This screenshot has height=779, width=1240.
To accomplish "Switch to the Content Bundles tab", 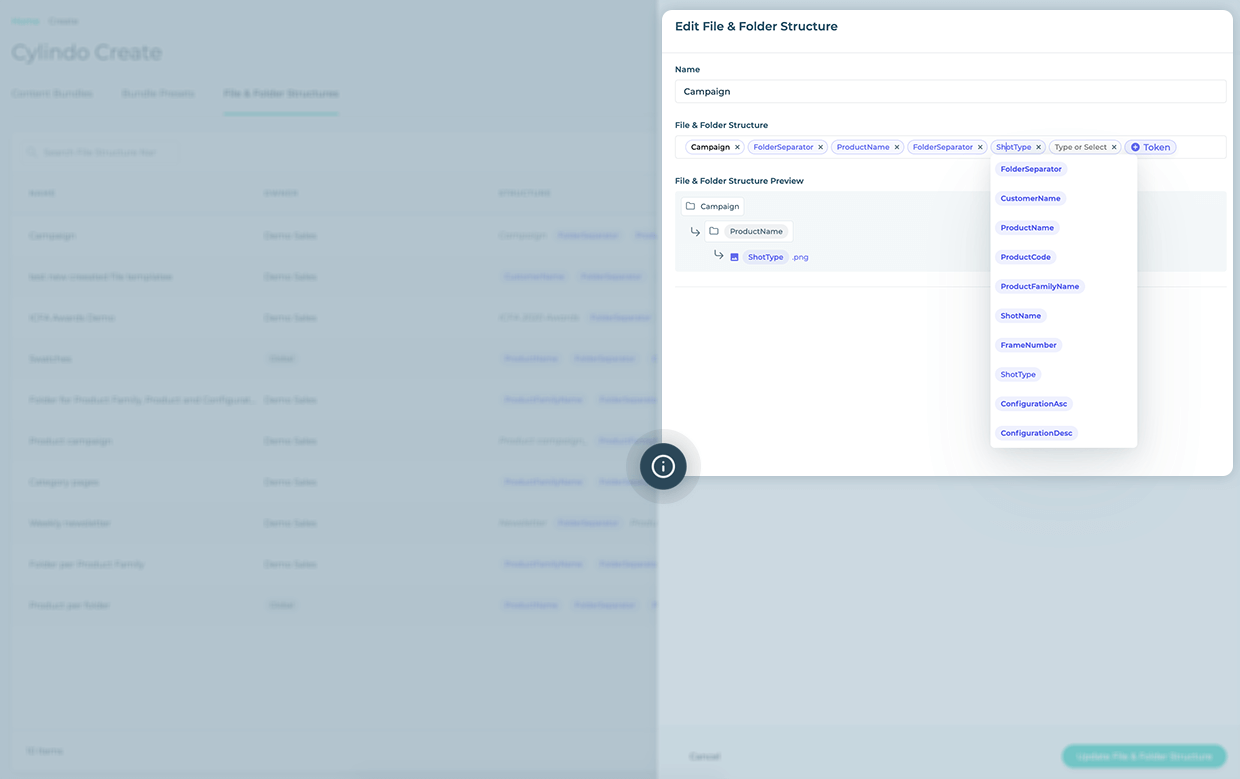I will point(52,93).
